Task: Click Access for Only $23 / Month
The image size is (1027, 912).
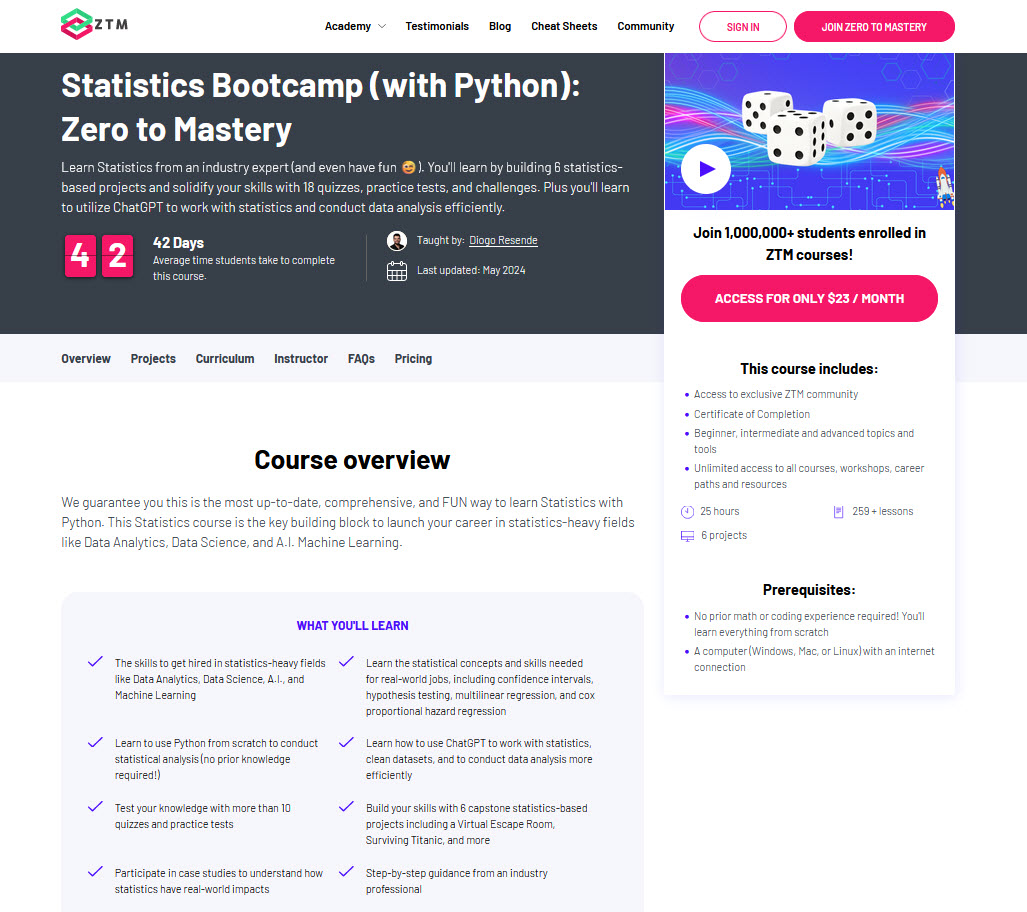Action: click(x=809, y=299)
